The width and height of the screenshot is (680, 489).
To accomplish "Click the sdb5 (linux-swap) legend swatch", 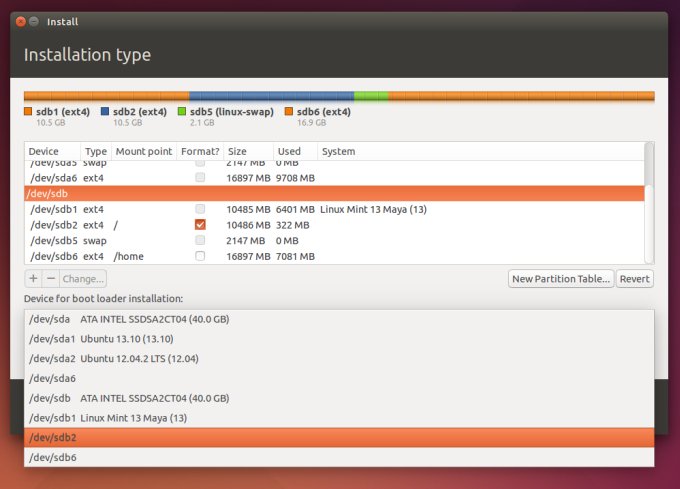I will pos(182,111).
